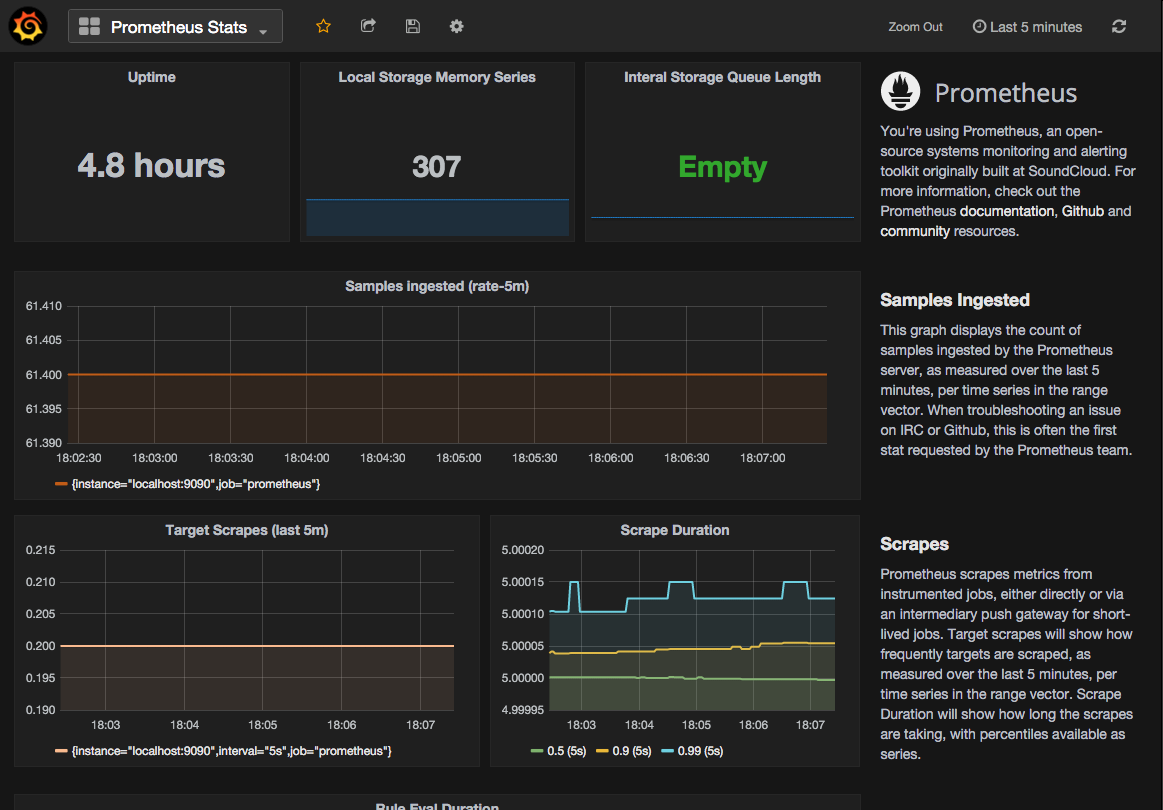Click orange localhost:9090 legend color swatch

coord(62,484)
